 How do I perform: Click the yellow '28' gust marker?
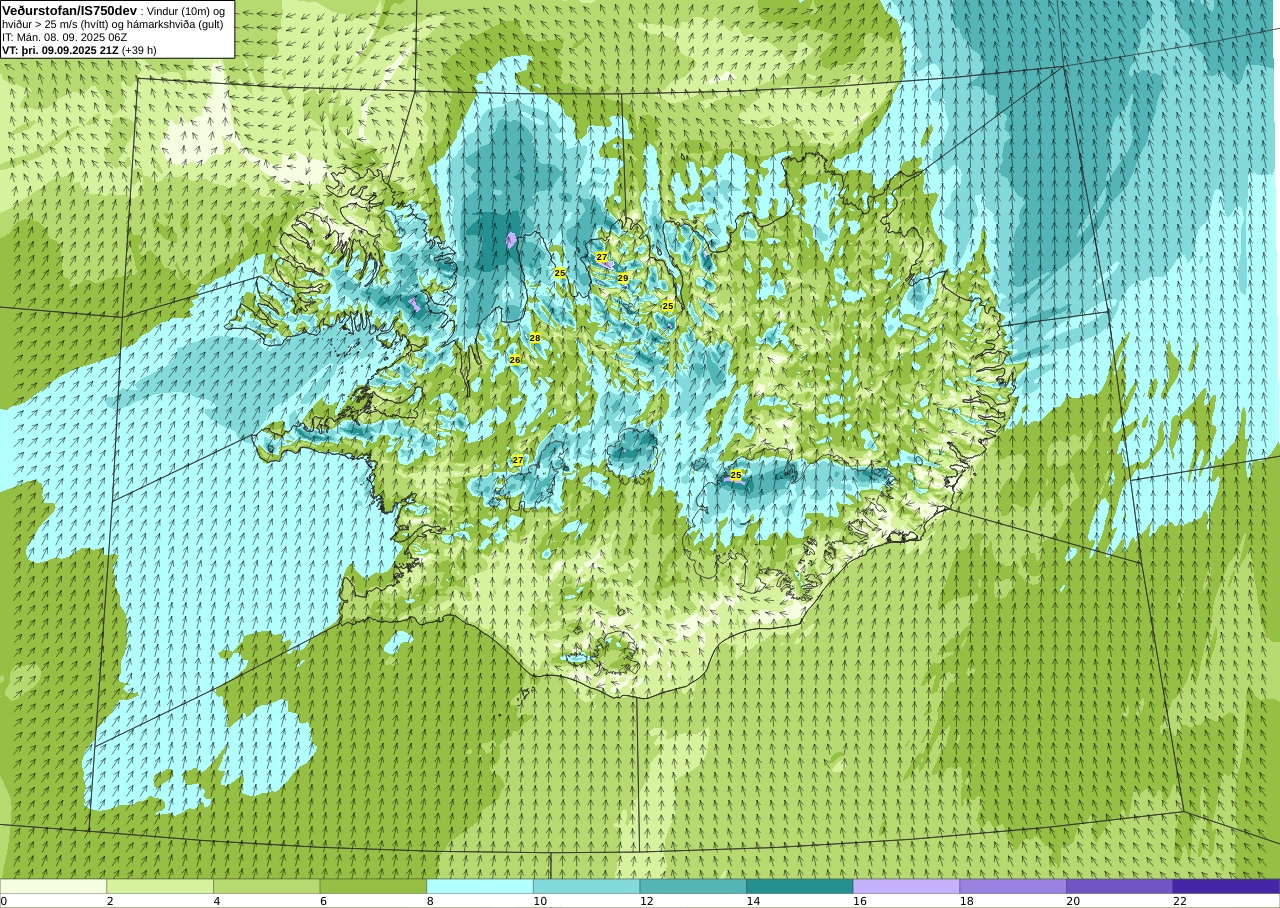click(x=535, y=338)
